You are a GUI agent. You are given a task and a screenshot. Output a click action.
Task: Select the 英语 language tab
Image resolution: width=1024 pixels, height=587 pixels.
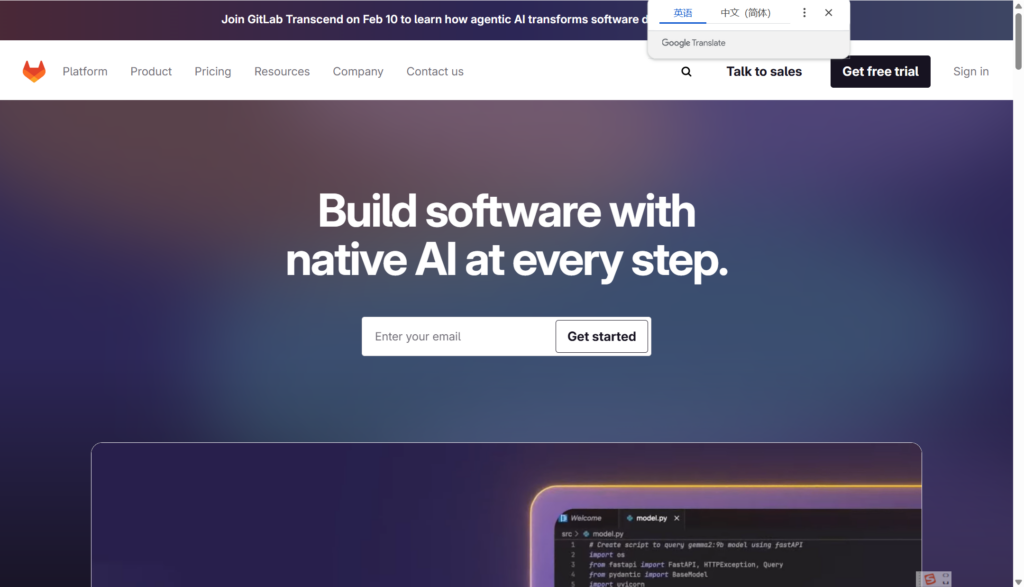682,12
